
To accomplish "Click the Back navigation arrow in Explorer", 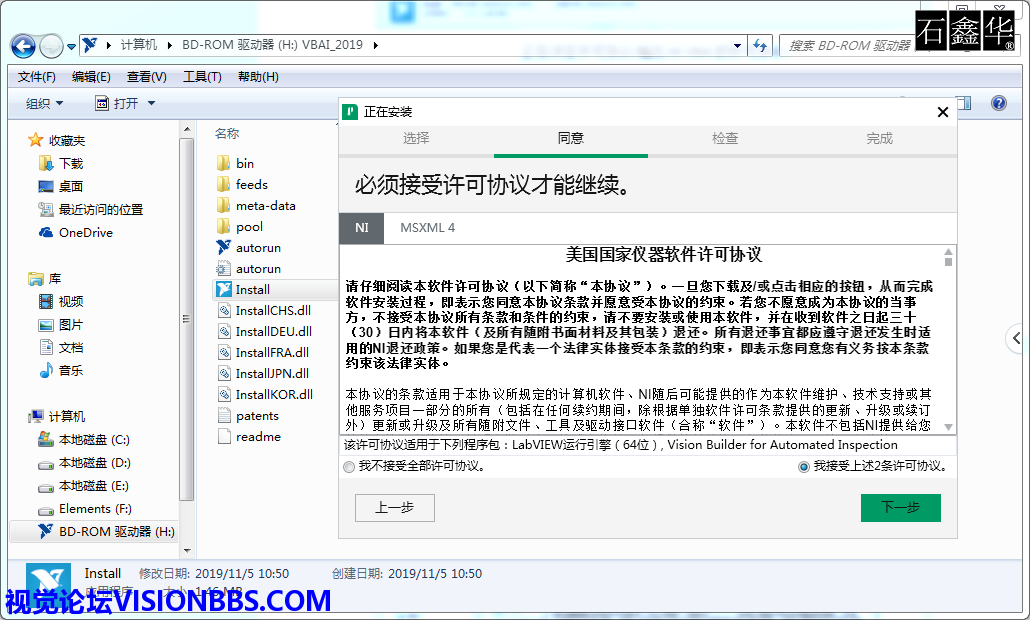I will (23, 46).
